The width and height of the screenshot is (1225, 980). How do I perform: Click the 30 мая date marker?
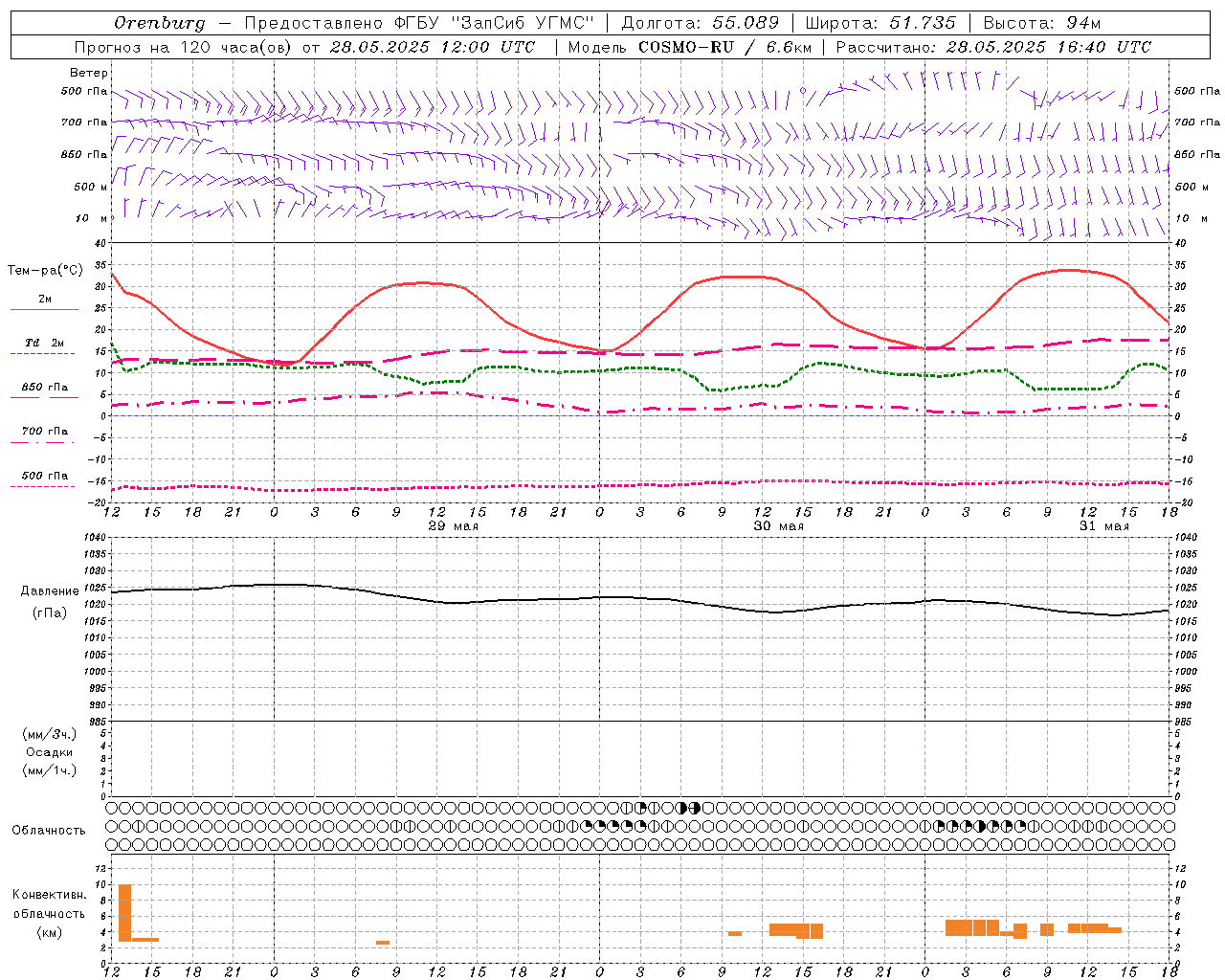click(779, 526)
